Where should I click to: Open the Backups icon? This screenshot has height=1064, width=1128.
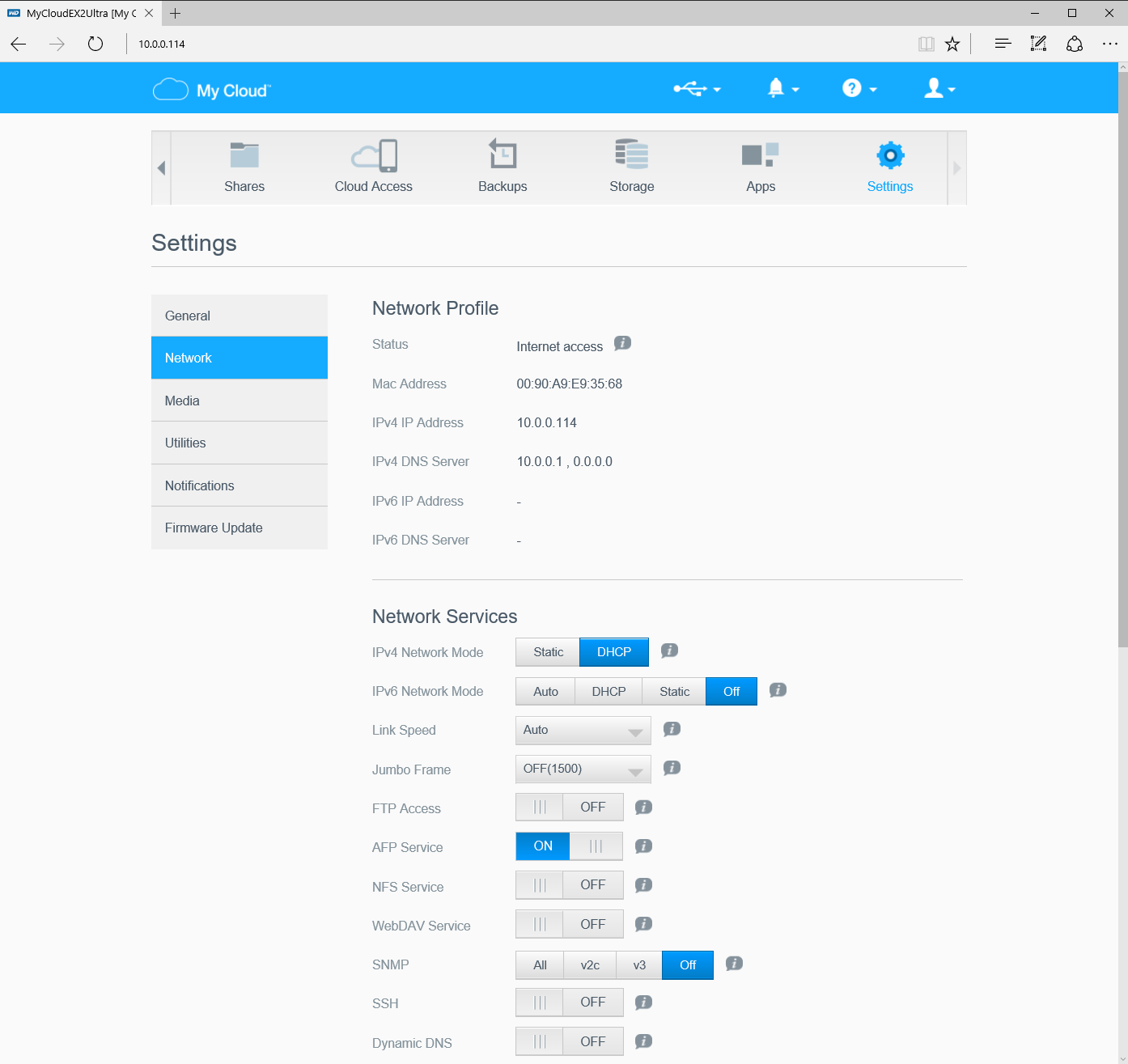click(503, 155)
